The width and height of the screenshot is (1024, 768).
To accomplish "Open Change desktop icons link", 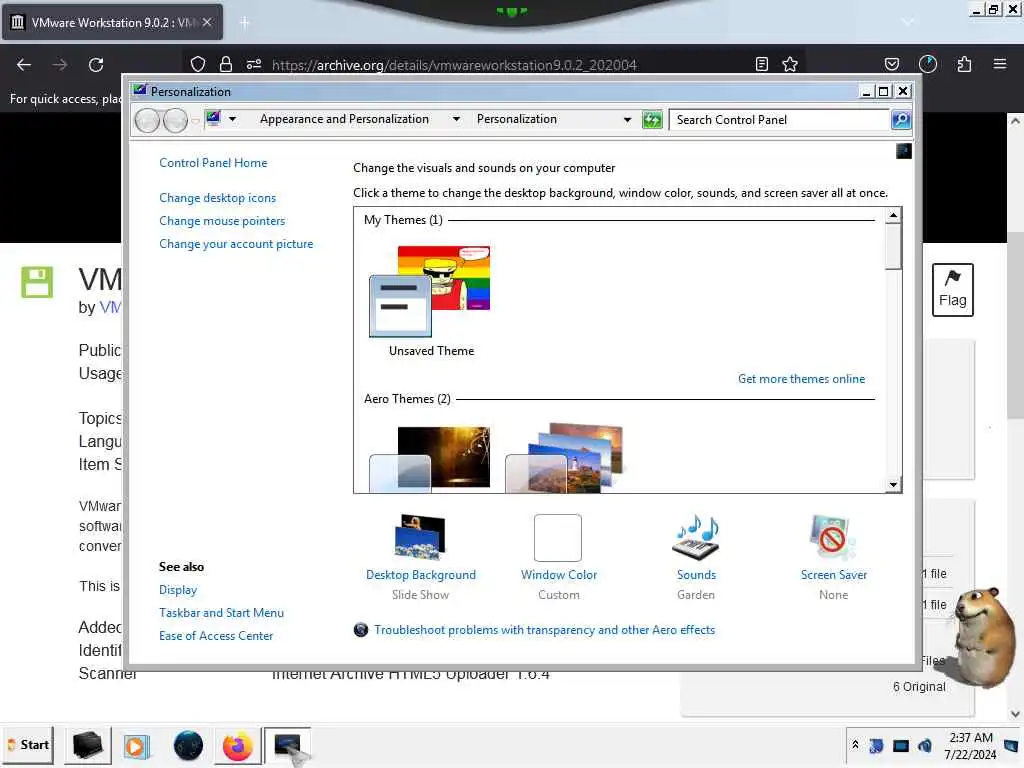I will click(217, 198).
